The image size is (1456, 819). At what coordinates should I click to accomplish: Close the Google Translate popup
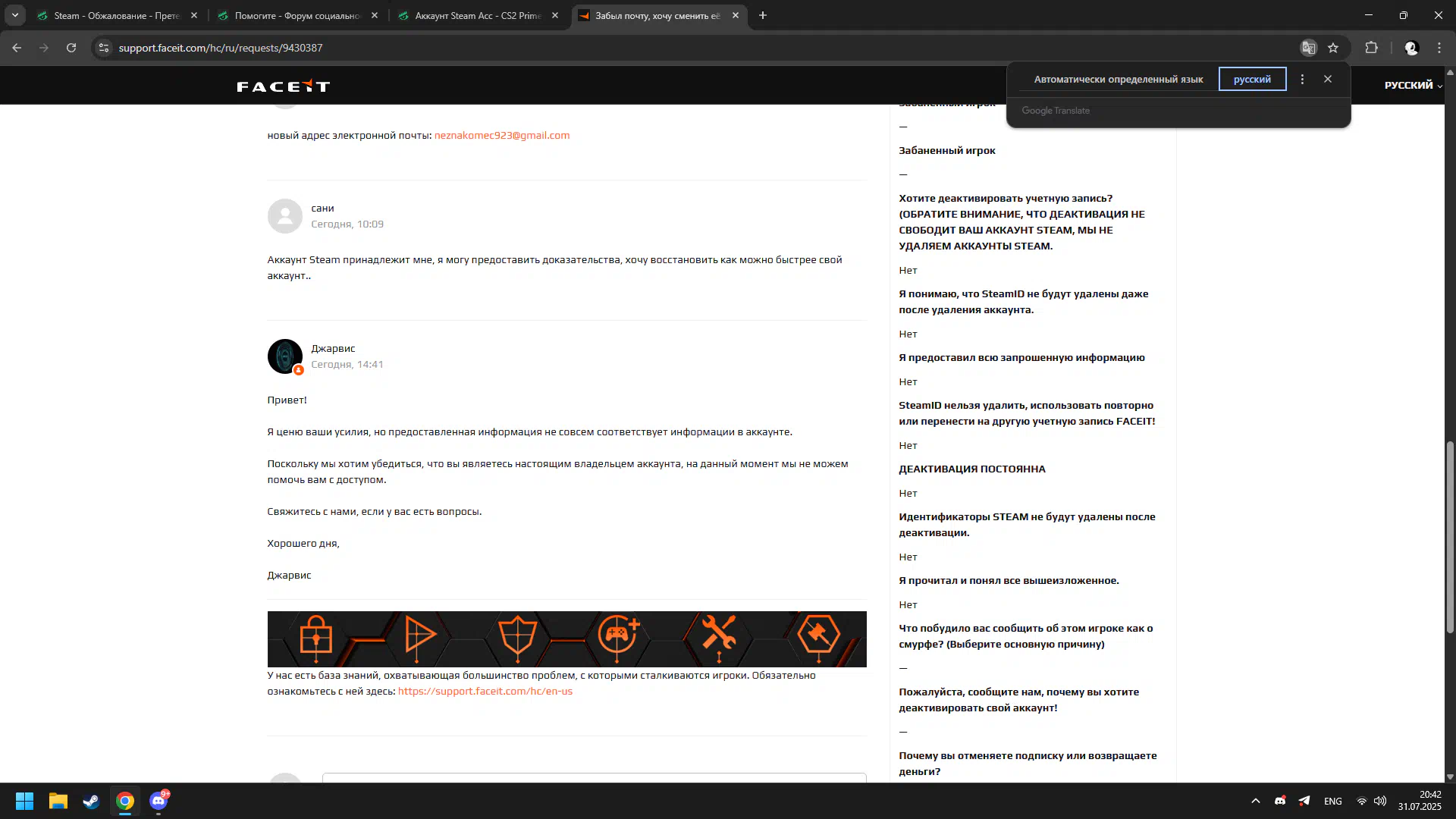click(x=1328, y=79)
